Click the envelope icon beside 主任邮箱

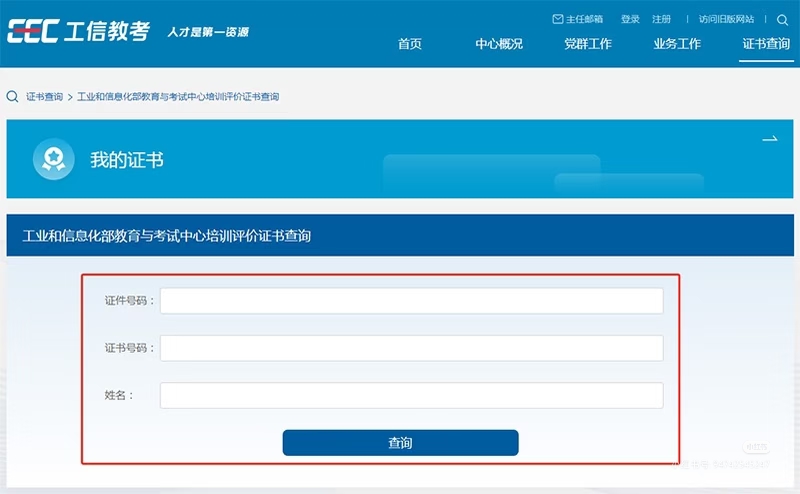[558, 19]
